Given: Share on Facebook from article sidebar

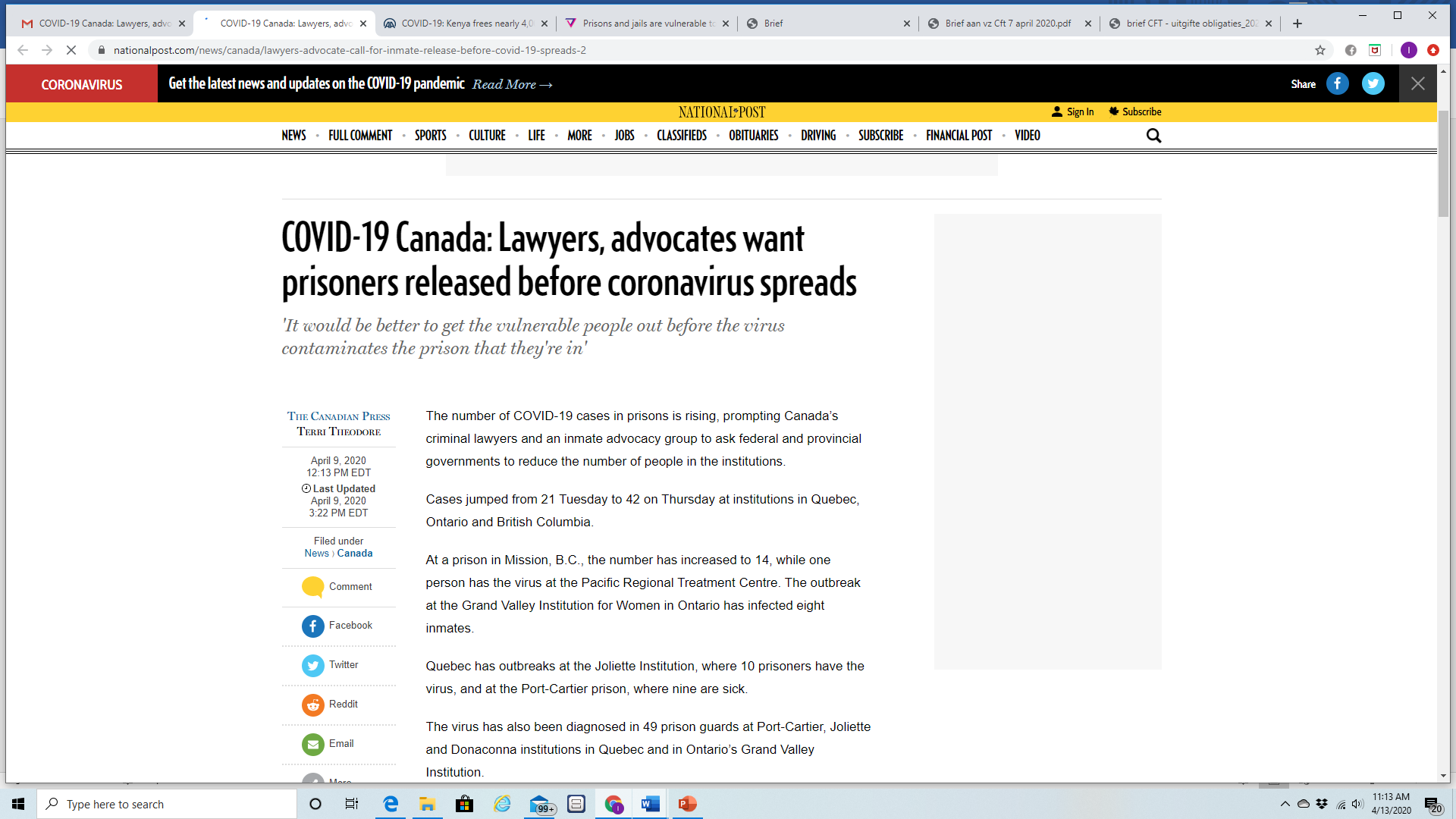Looking at the screenshot, I should pos(312,626).
